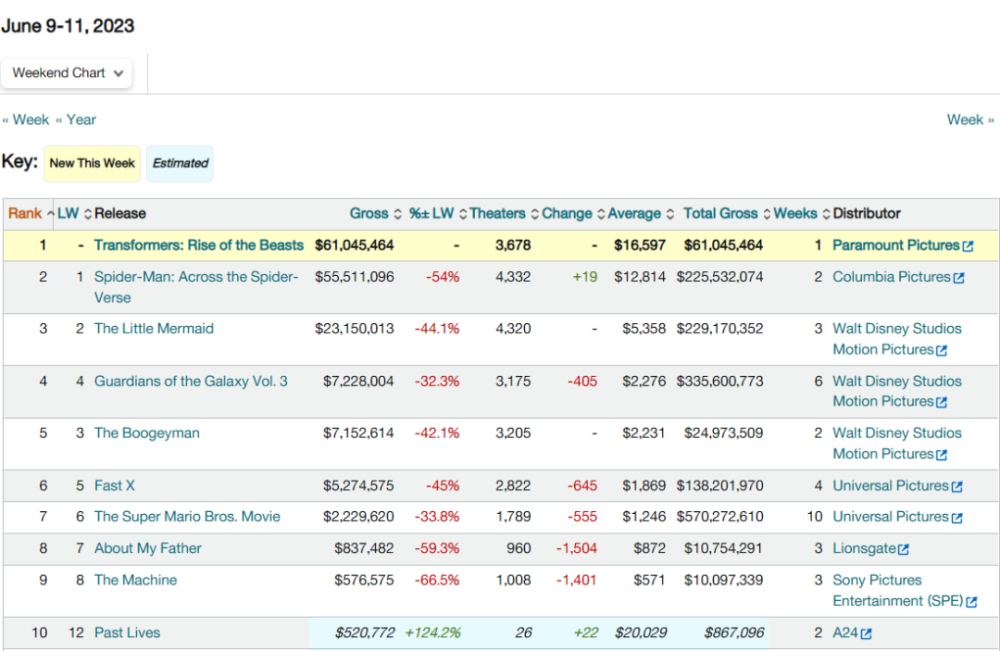Click Universal Pictures external icon for Super Mario Bros.
Screen dimensions: 1000x651
[957, 518]
